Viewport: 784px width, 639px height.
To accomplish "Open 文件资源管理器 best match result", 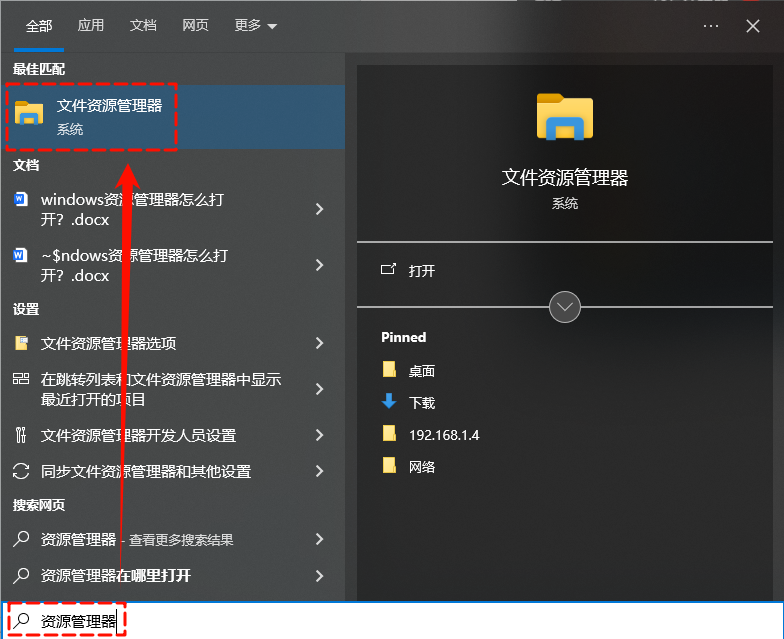I will (x=174, y=117).
